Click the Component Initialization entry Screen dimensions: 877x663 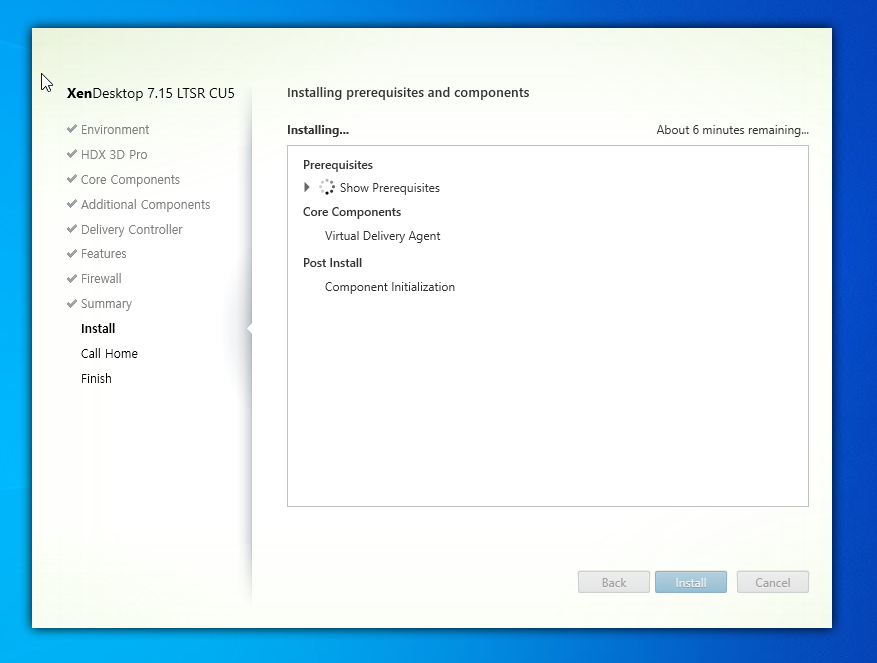click(x=390, y=287)
